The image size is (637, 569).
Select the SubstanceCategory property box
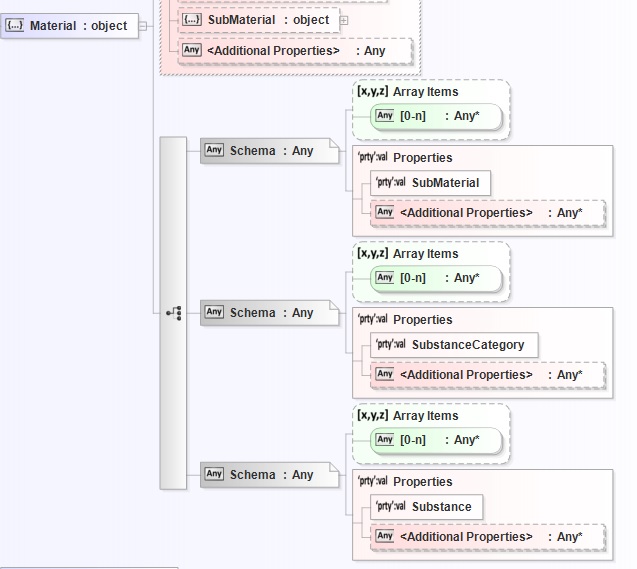point(453,345)
